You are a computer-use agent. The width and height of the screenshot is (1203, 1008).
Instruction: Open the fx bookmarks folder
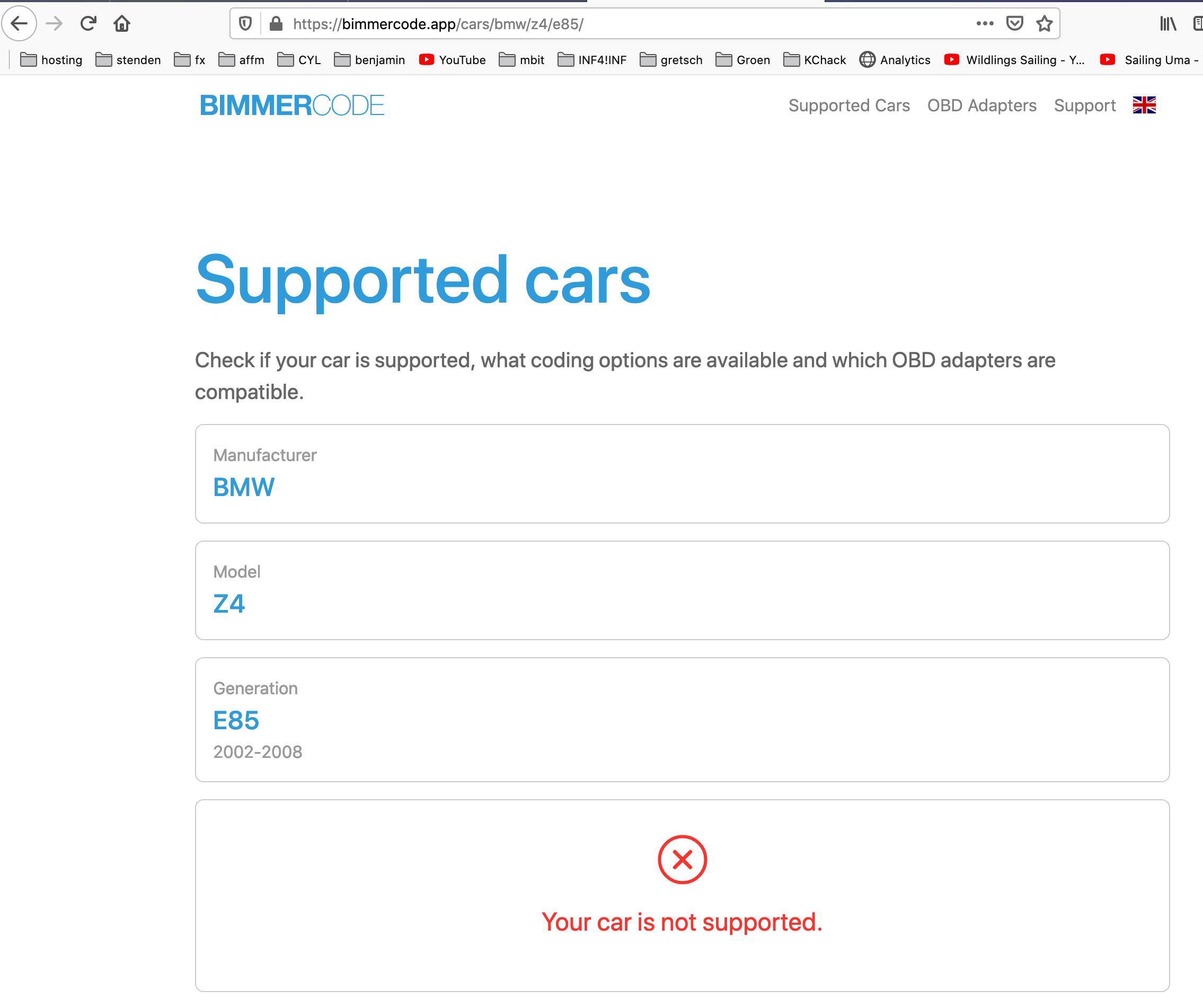[190, 59]
